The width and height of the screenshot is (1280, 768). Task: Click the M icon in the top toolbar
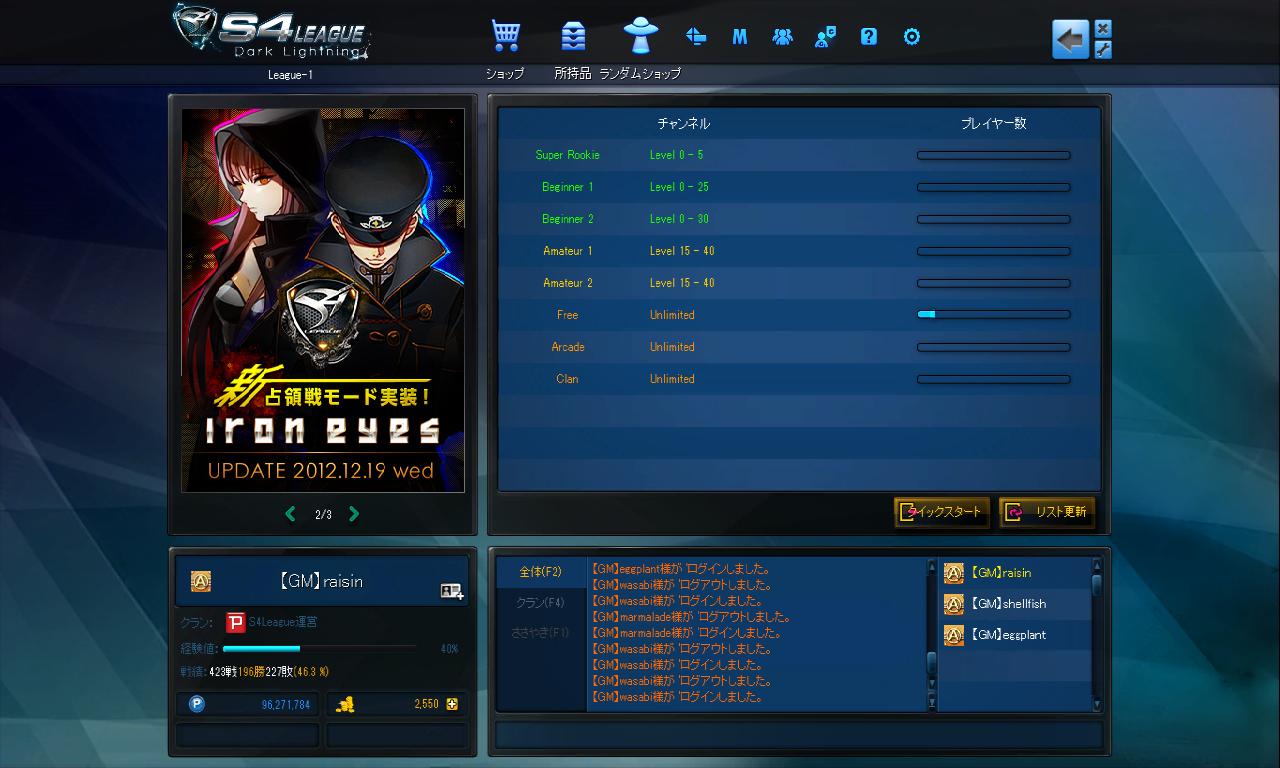click(740, 37)
